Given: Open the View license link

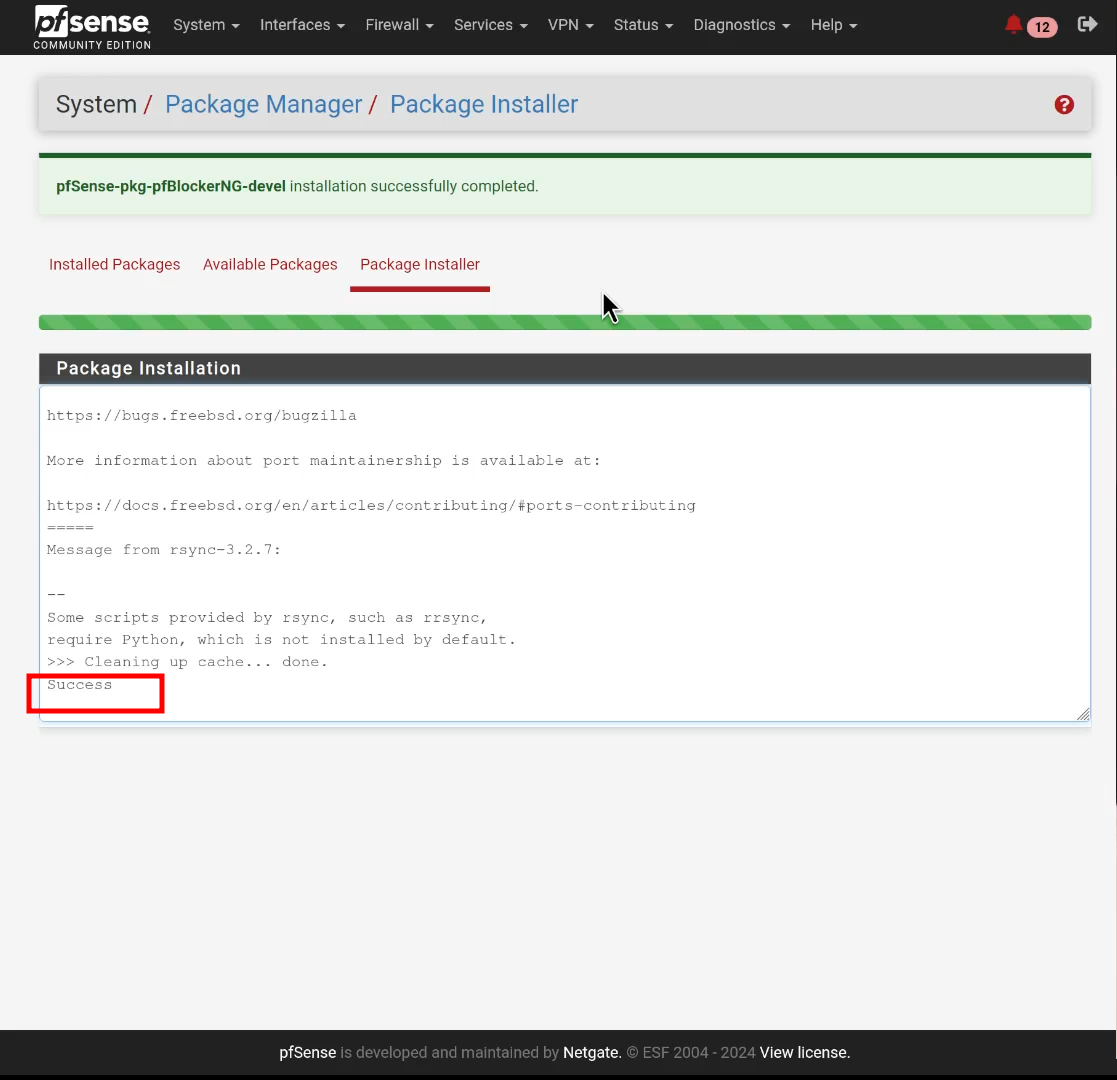Looking at the screenshot, I should 804,1052.
